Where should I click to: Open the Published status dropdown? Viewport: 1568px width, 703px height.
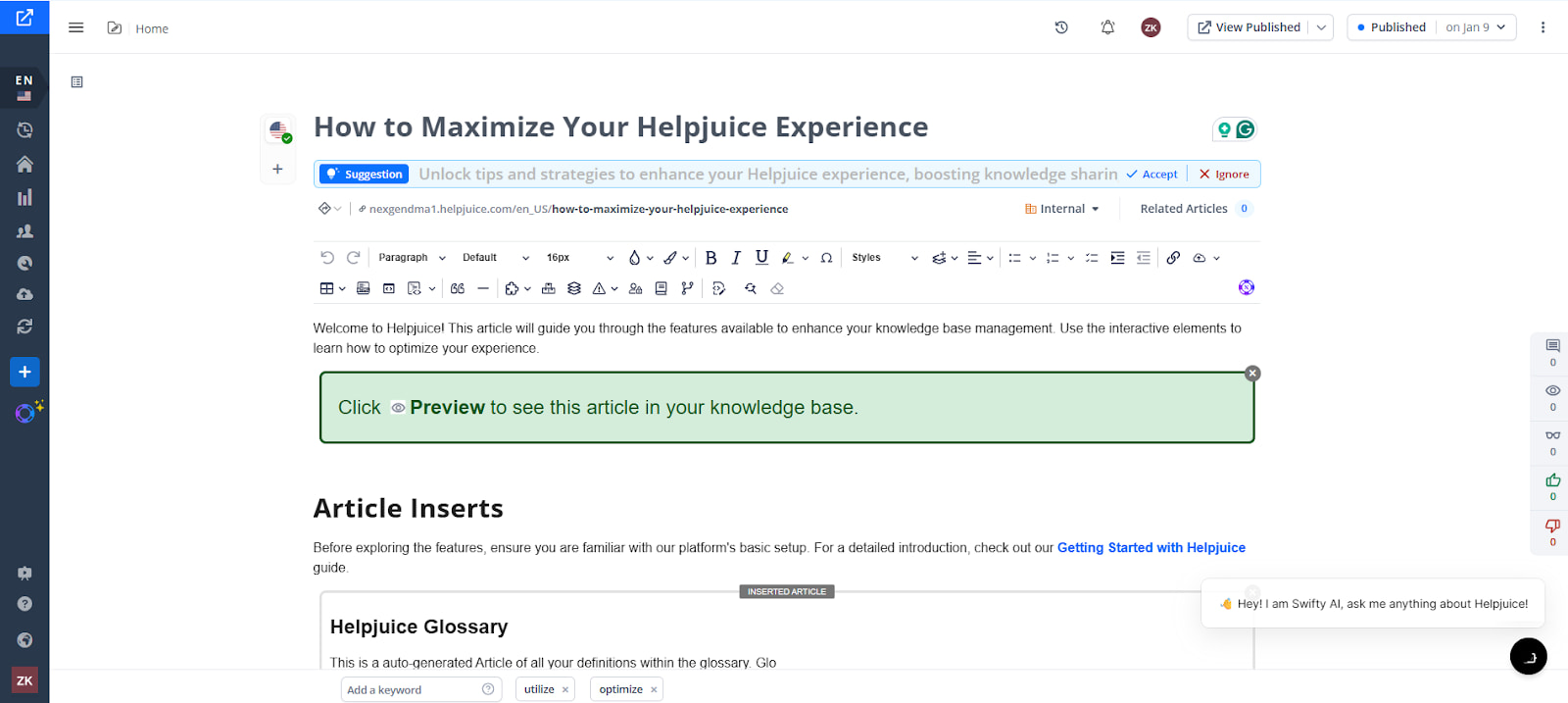(x=1432, y=27)
